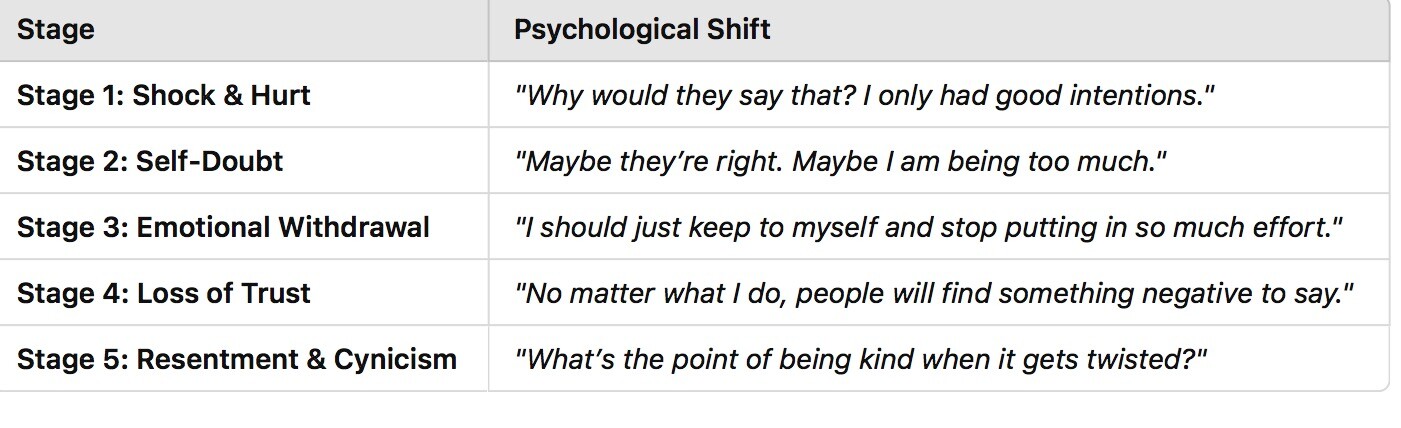The width and height of the screenshot is (1401, 428).
Task: Click the "Psychological Shift" column header
Action: pos(642,30)
